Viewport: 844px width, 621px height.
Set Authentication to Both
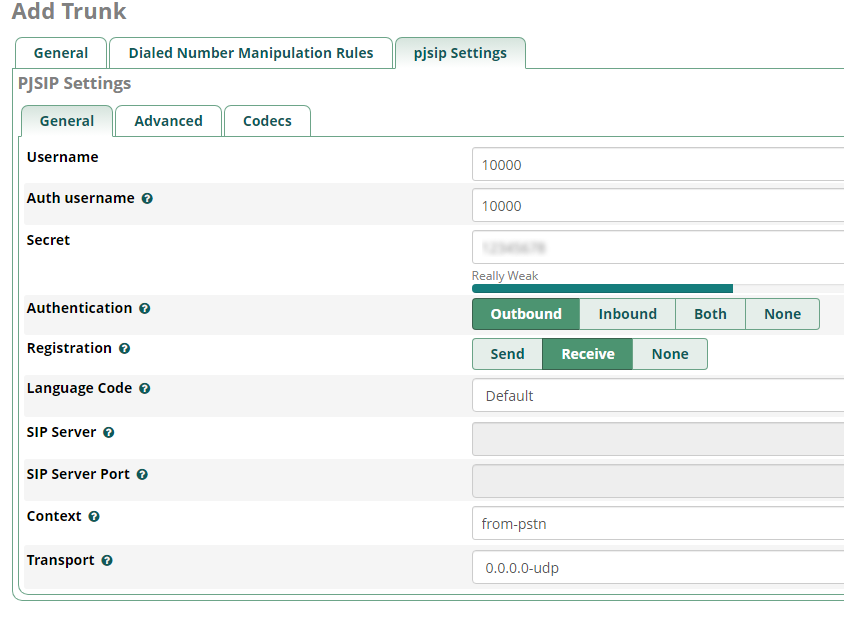point(711,314)
